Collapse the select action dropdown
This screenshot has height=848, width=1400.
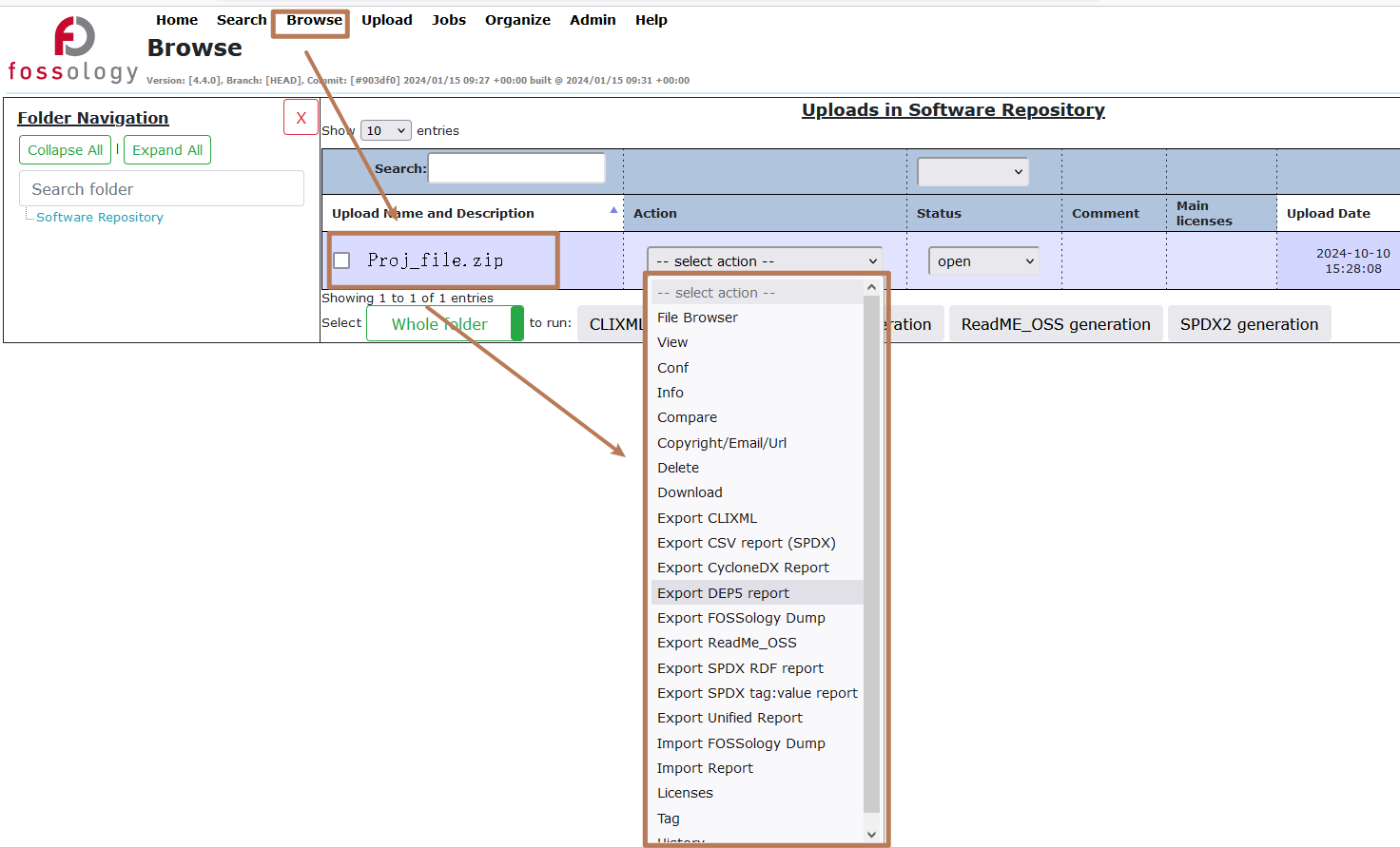coord(764,260)
